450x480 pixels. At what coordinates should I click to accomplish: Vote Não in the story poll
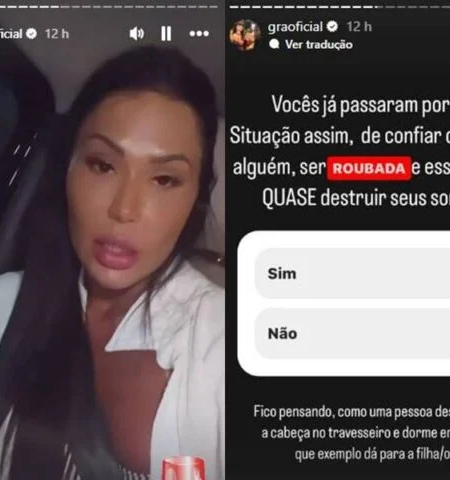coord(352,334)
